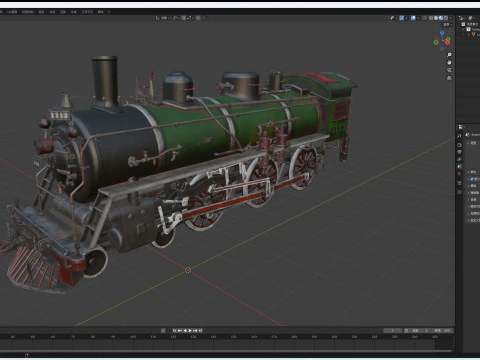The height and width of the screenshot is (360, 480).
Task: Open red World properties tab
Action: click(460, 173)
